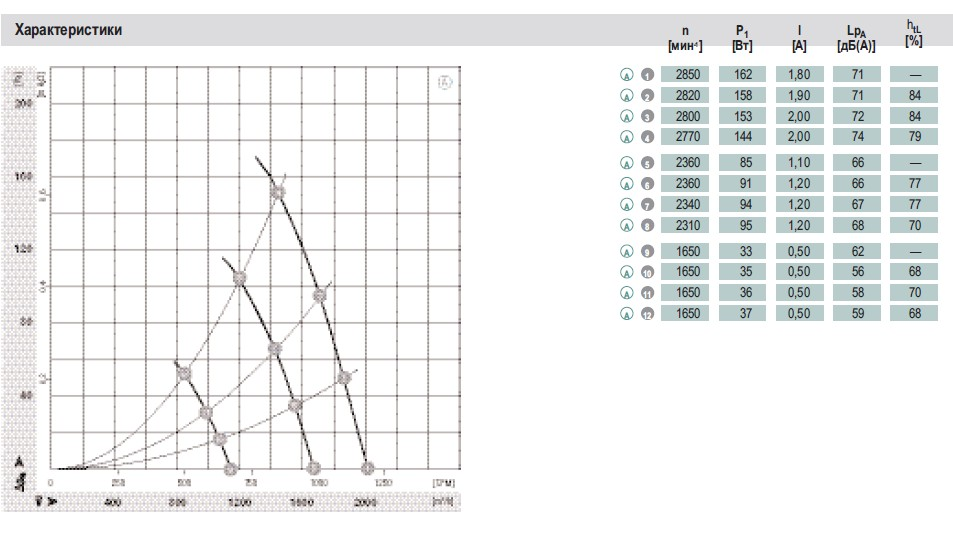Screen dimensions: 953x534
Task: Click the numbered circle 11 icon
Action: [x=647, y=293]
